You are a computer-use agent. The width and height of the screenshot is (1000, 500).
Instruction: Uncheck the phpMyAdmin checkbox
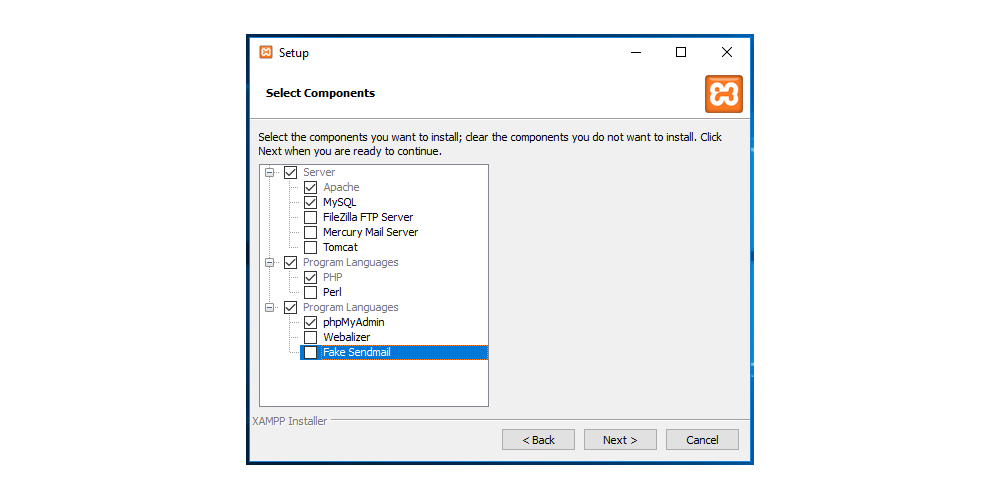click(311, 323)
